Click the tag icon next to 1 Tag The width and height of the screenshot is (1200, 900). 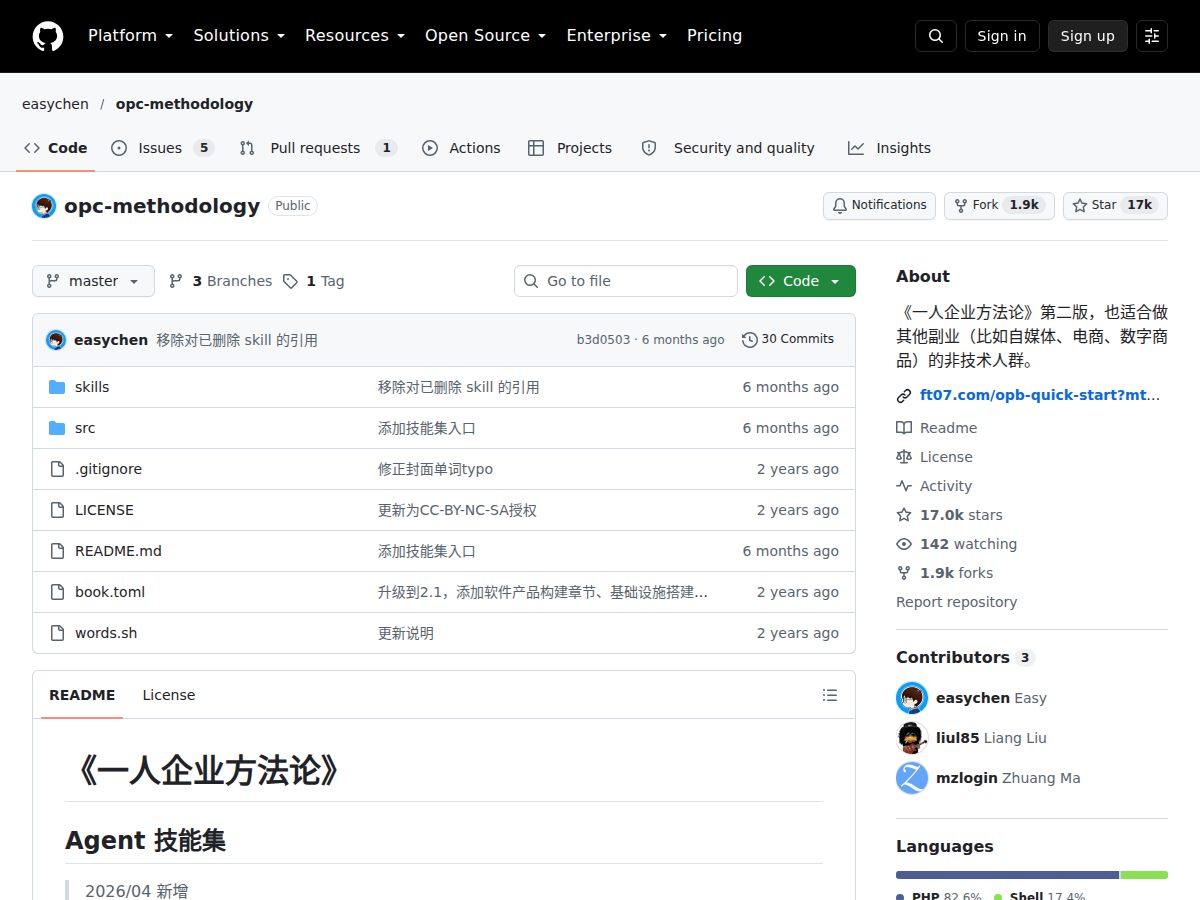290,281
